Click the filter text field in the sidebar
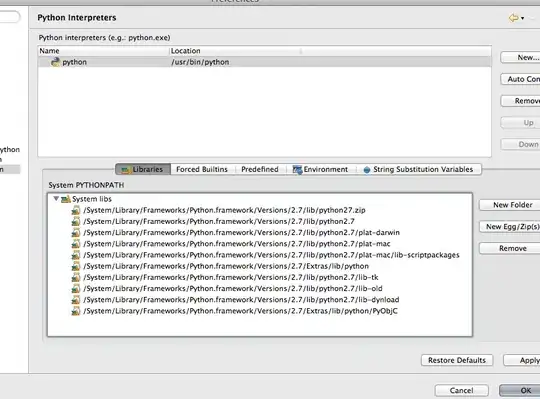The width and height of the screenshot is (540, 399). point(10,17)
